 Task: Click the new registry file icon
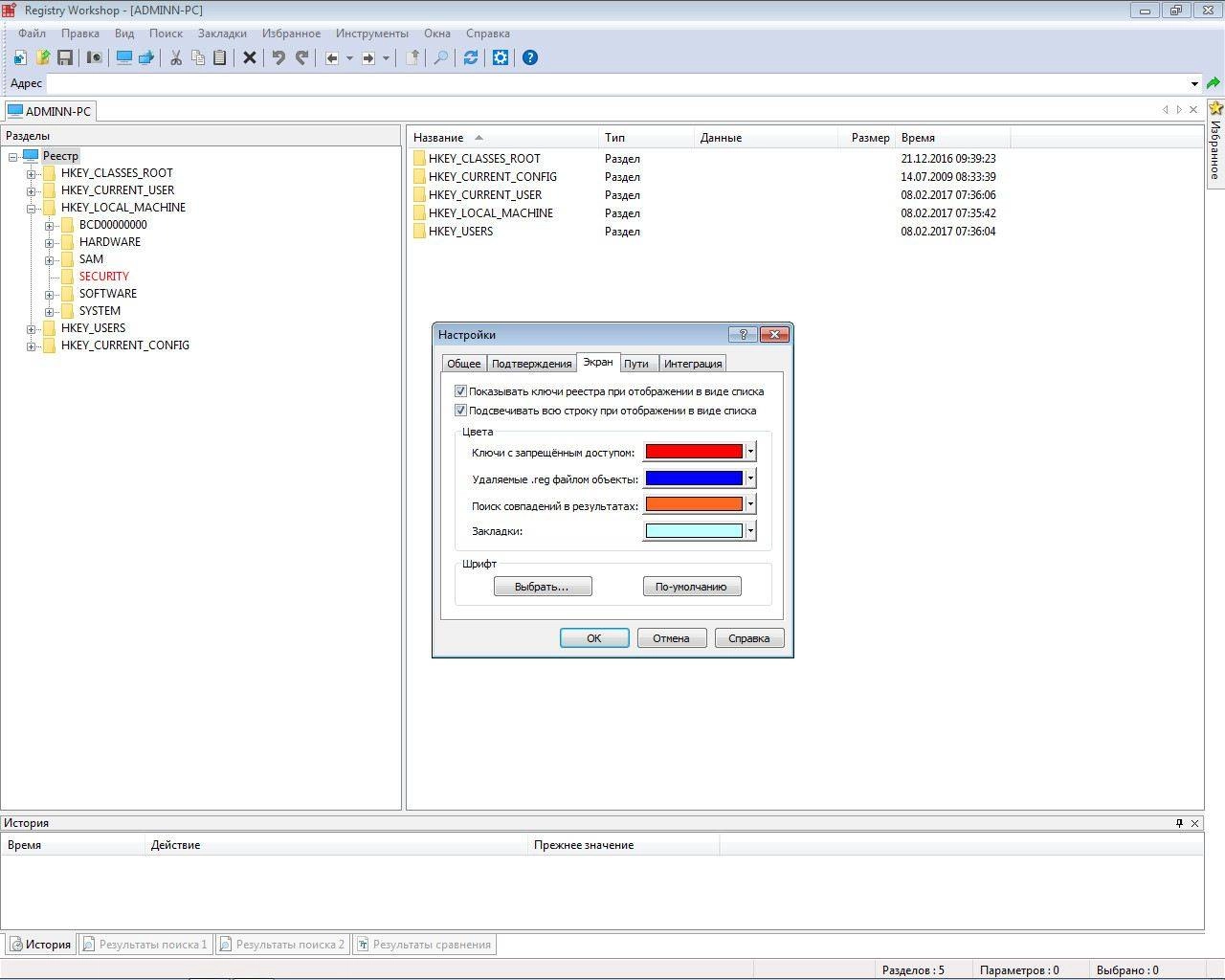tap(20, 57)
